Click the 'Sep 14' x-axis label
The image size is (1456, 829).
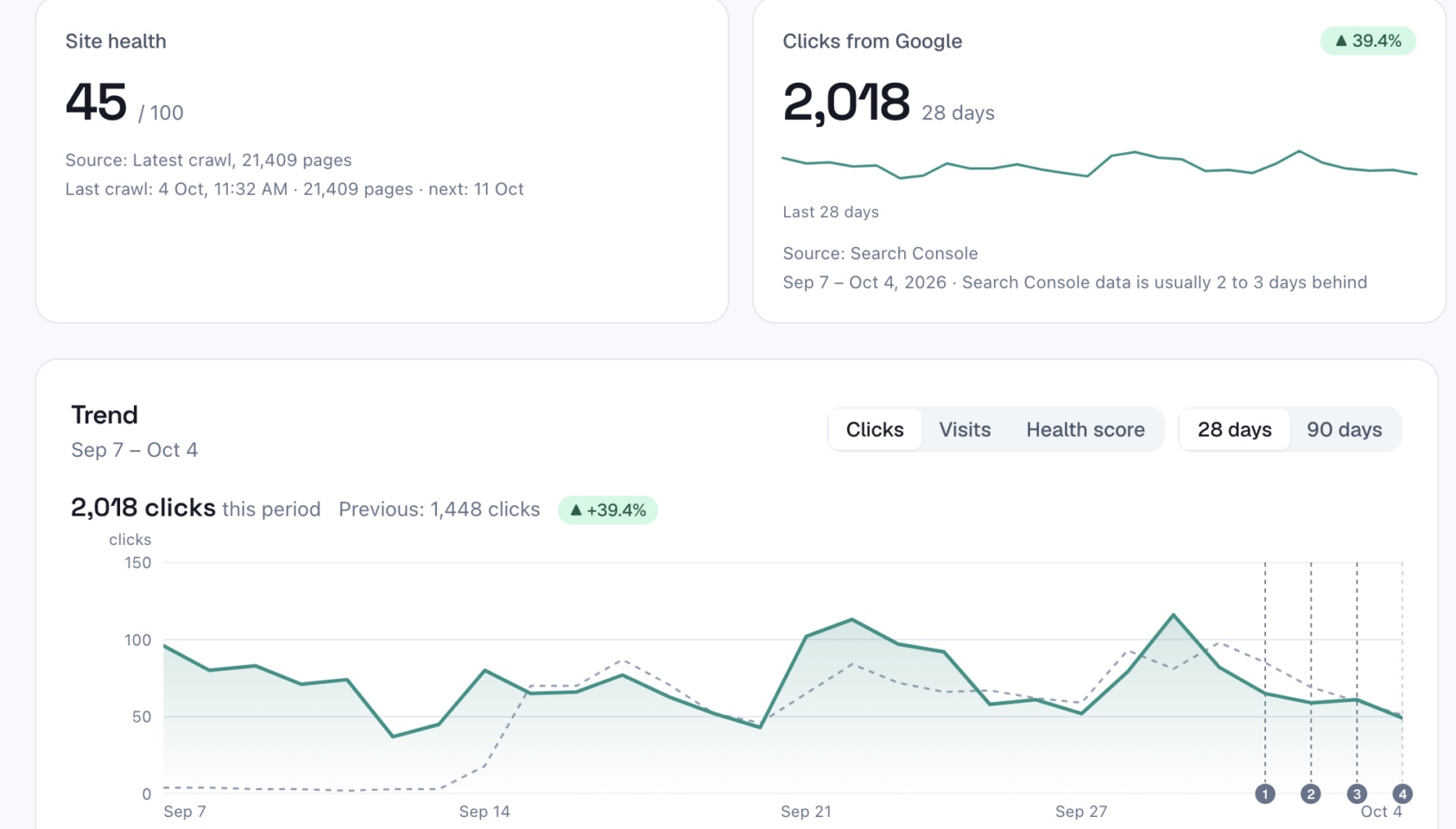click(x=484, y=812)
